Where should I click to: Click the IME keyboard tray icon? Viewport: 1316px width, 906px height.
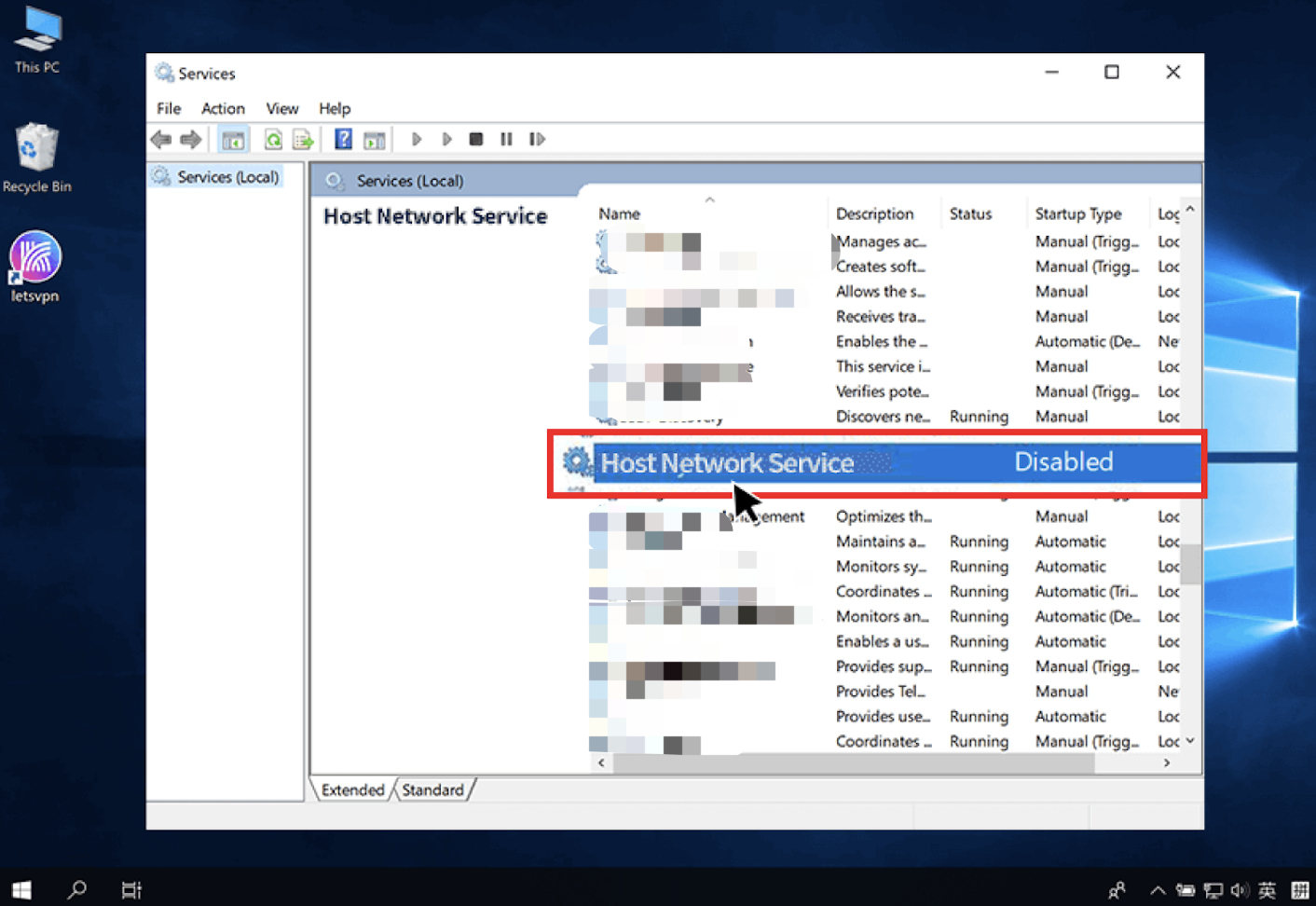[1300, 890]
